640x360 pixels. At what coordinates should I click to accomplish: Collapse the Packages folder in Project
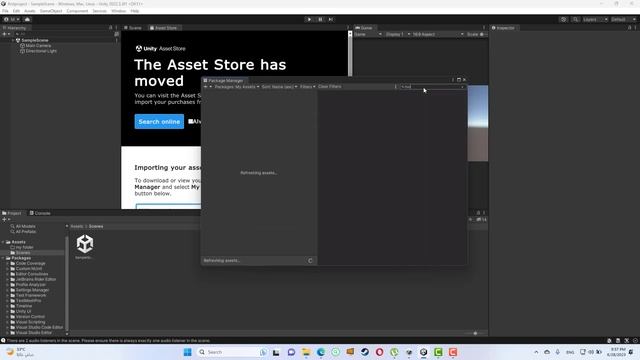3,258
